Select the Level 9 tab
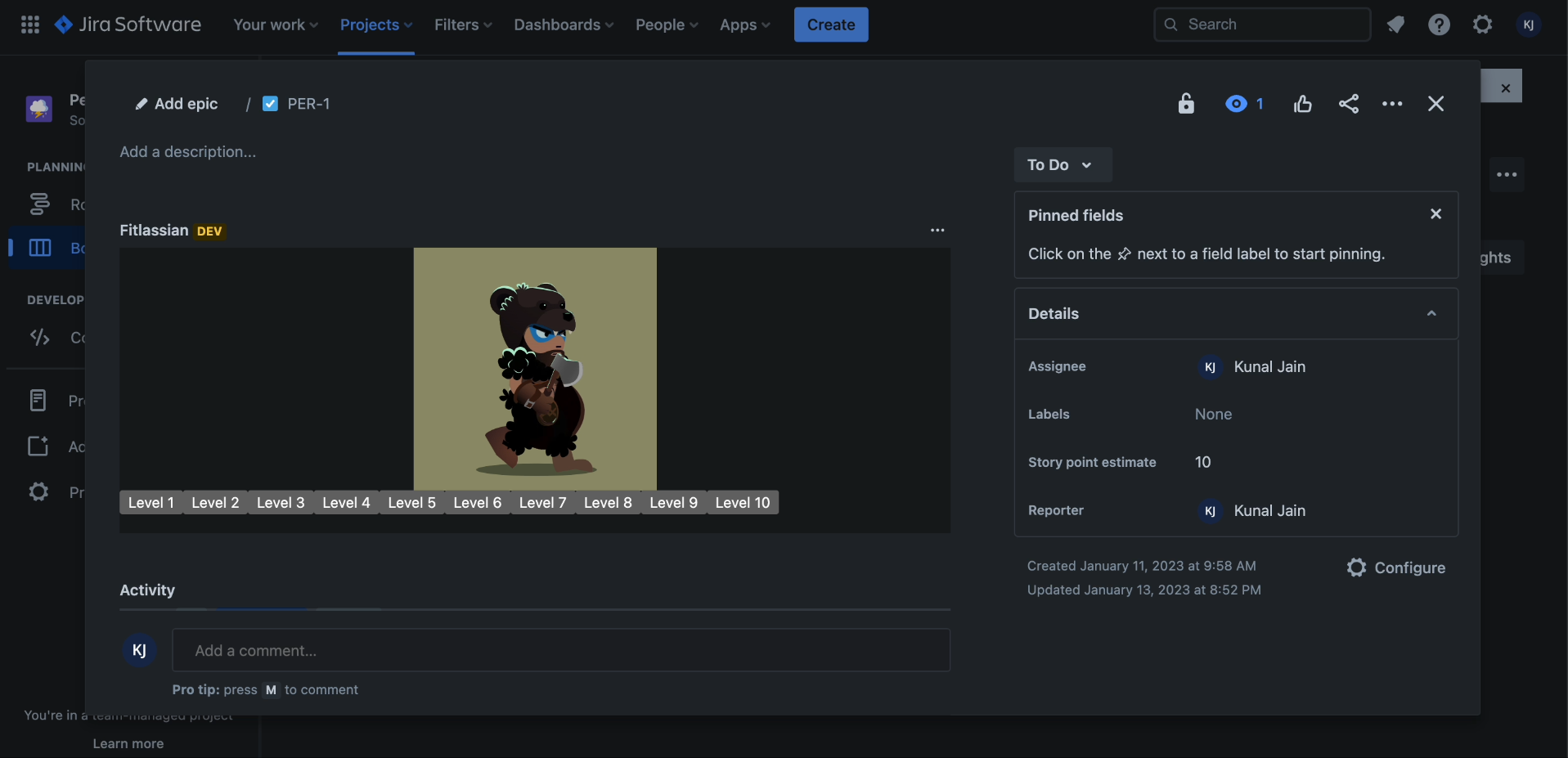This screenshot has width=1568, height=758. [673, 503]
